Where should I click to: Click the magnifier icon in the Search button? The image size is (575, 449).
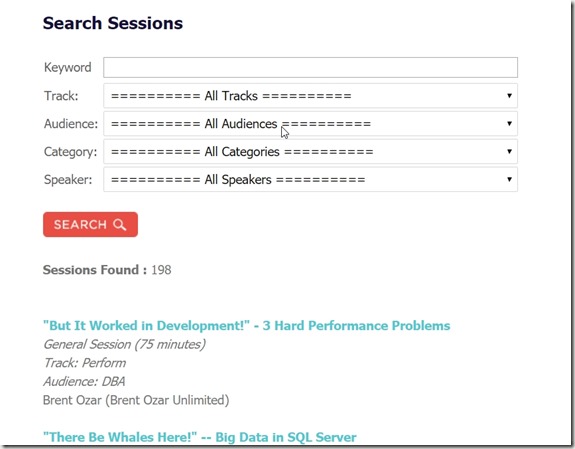coord(120,224)
